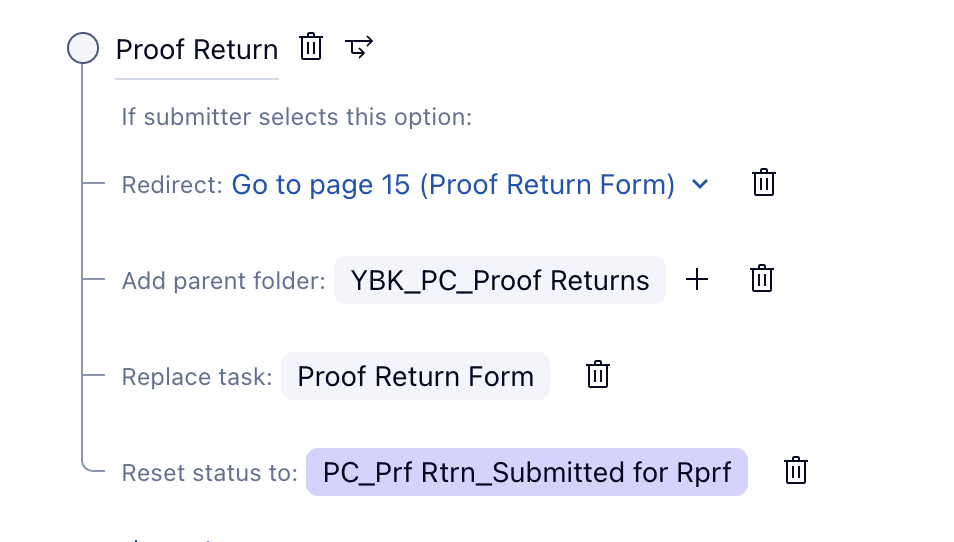Click the Add parent folder: label
Screen dimensions: 954x542
pyautogui.click(x=223, y=282)
